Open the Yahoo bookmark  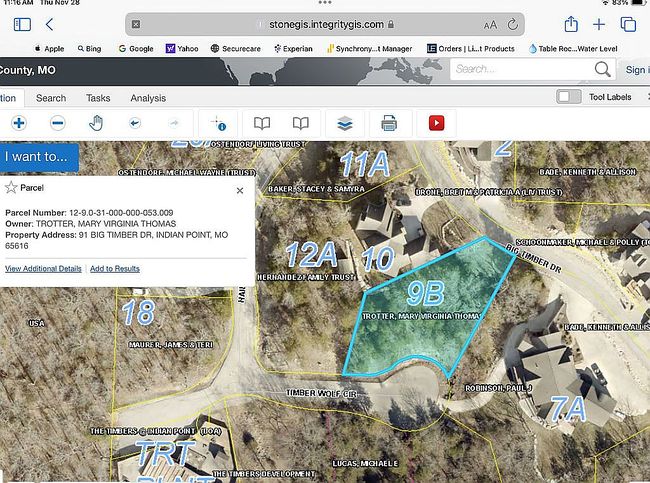click(x=182, y=49)
